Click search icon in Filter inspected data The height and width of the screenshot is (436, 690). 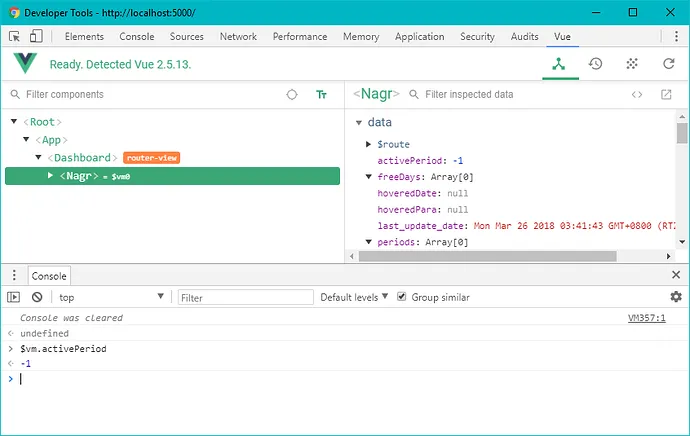(x=414, y=95)
